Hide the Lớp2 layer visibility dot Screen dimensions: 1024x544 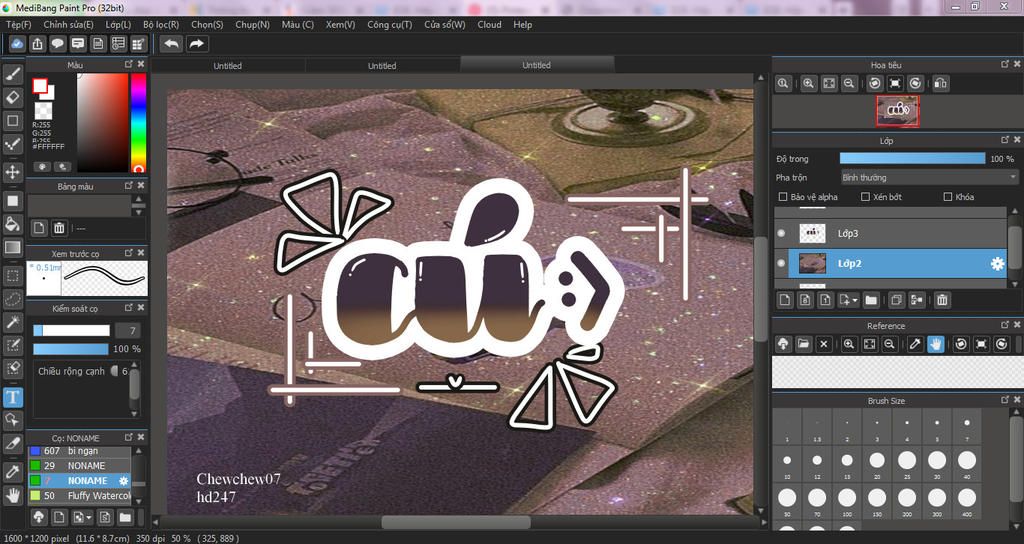[781, 263]
